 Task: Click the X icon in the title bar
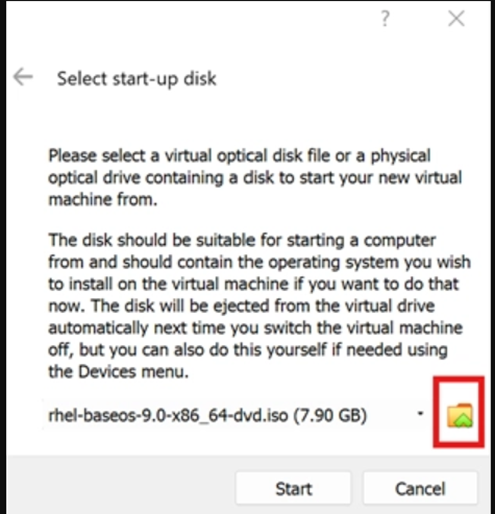pos(456,18)
